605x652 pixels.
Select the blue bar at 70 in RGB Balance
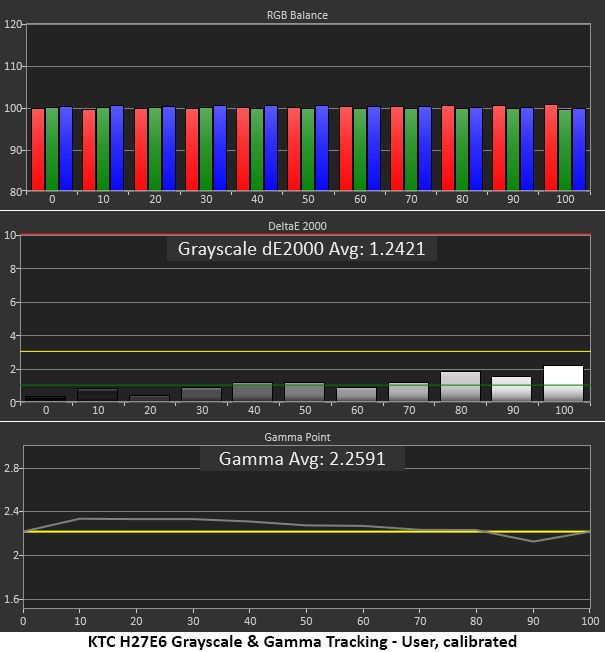coord(425,149)
